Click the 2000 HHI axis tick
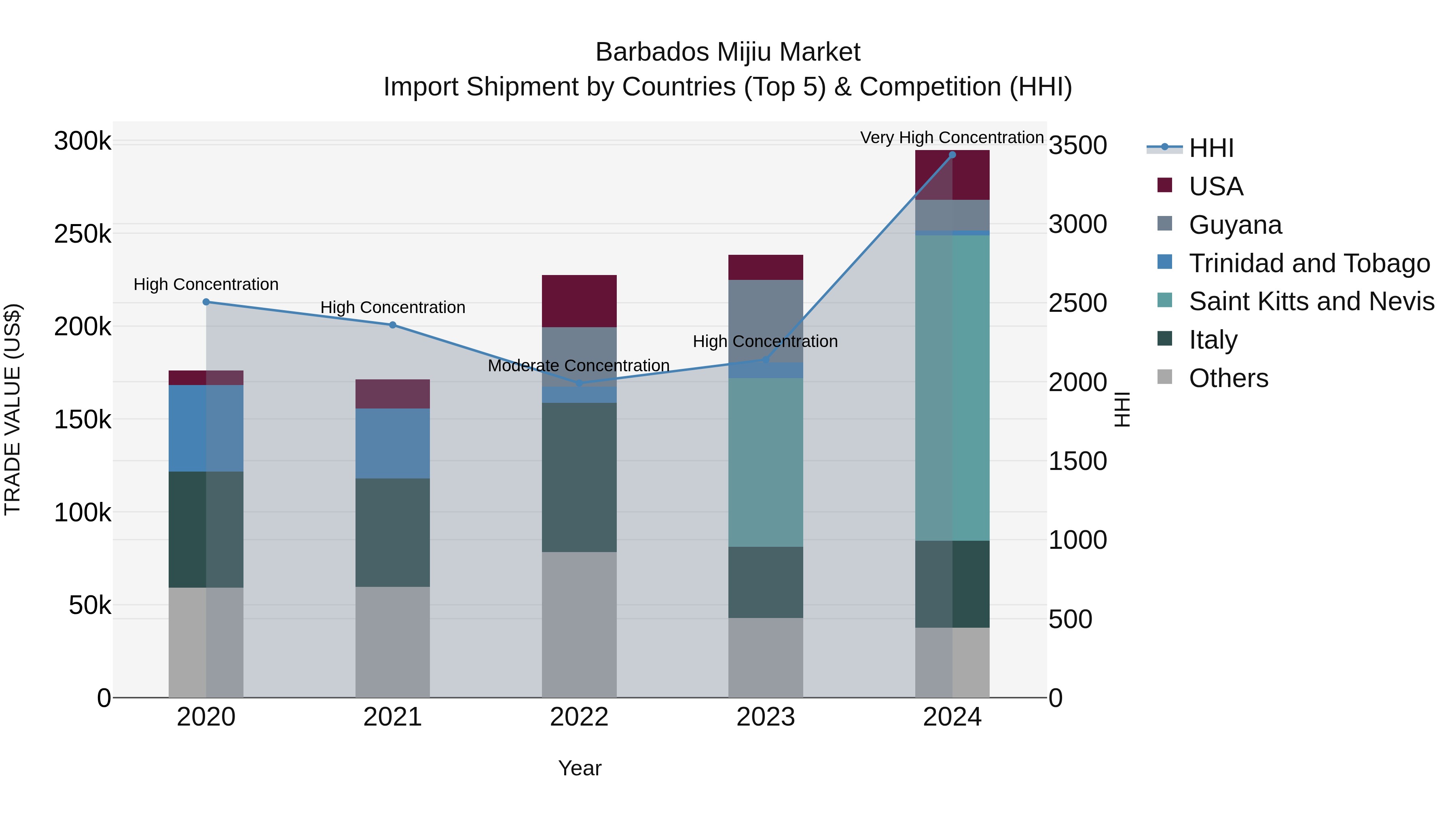This screenshot has width=1456, height=819. (1078, 382)
